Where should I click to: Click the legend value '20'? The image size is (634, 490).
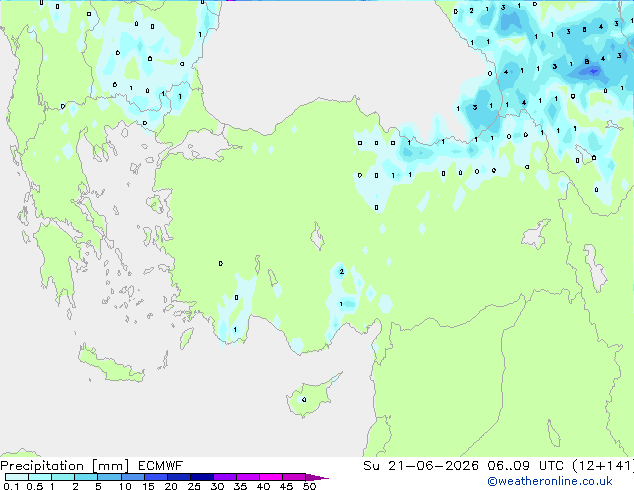click(x=171, y=486)
